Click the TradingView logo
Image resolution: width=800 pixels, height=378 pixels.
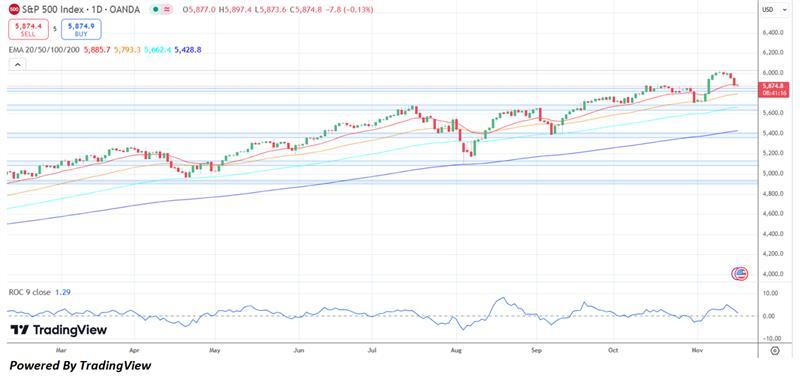(59, 330)
